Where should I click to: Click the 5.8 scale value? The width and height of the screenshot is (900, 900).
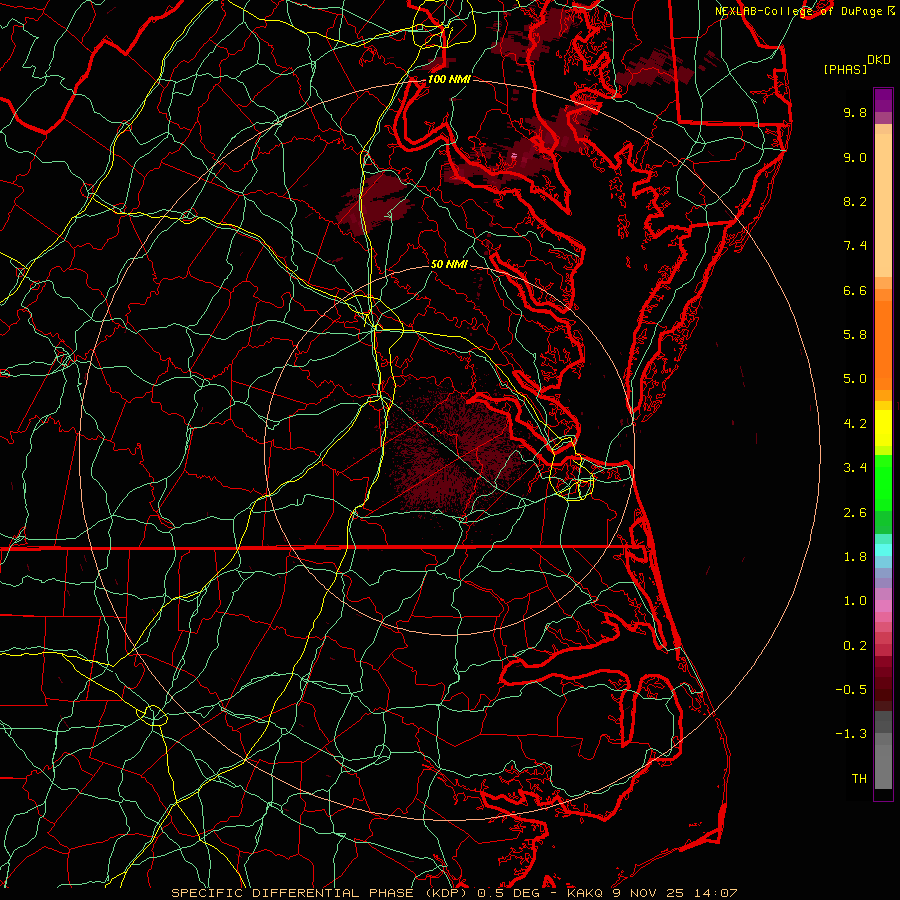point(855,335)
